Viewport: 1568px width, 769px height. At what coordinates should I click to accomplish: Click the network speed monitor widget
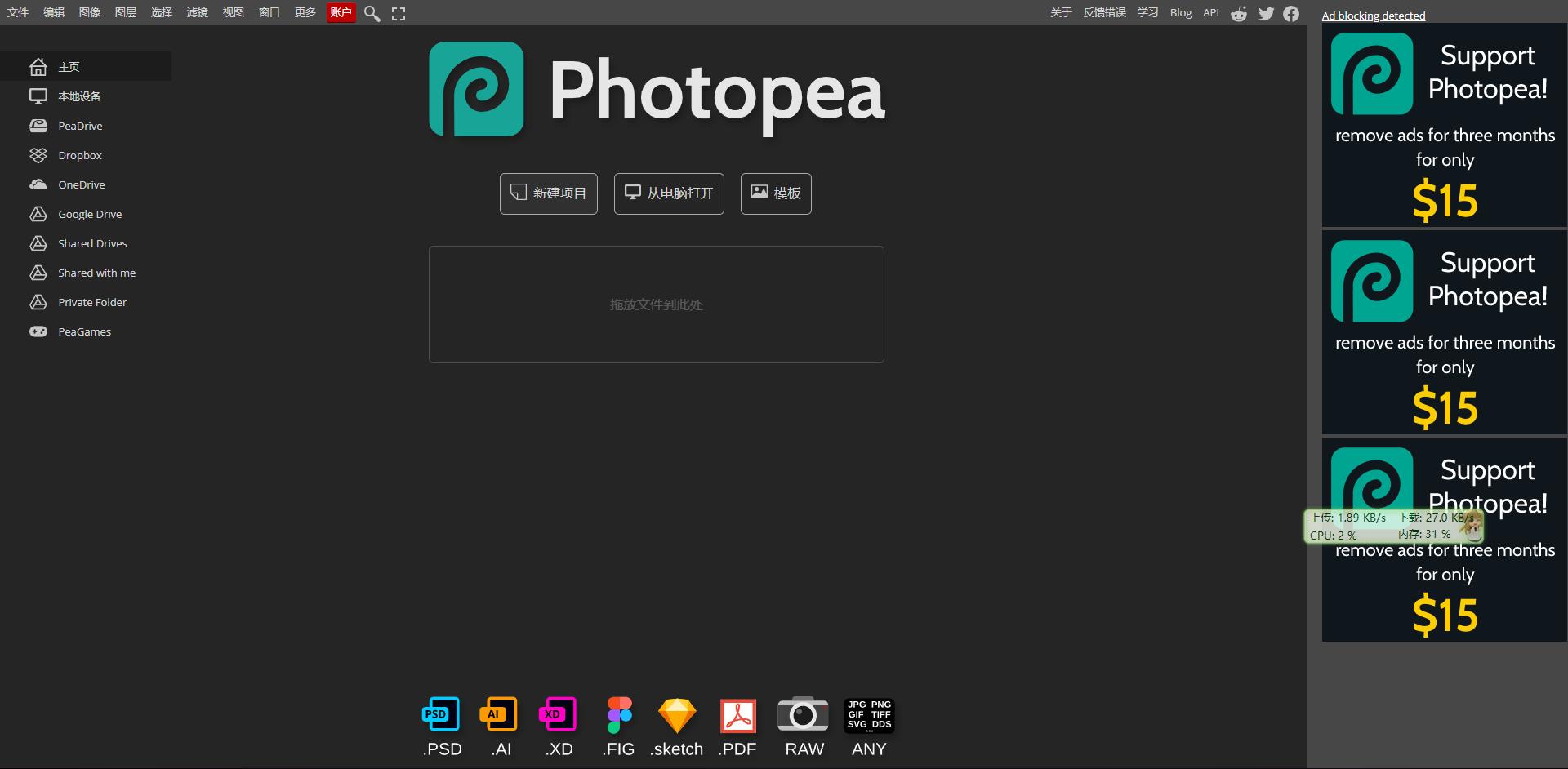coord(1394,527)
